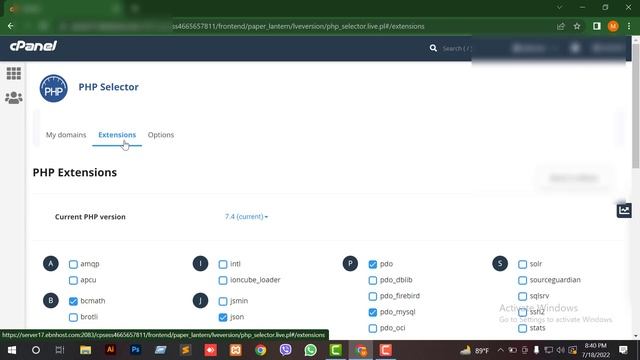
Task: Enable the ioncube_loader extension
Action: 223,280
